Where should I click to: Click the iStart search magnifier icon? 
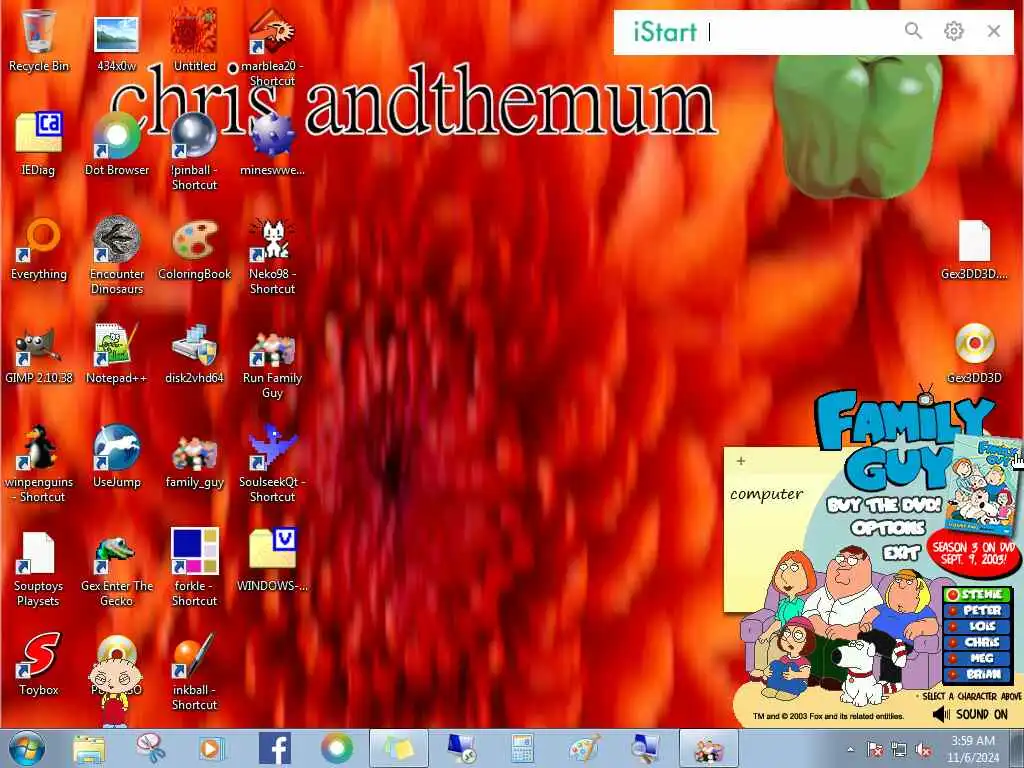(913, 31)
